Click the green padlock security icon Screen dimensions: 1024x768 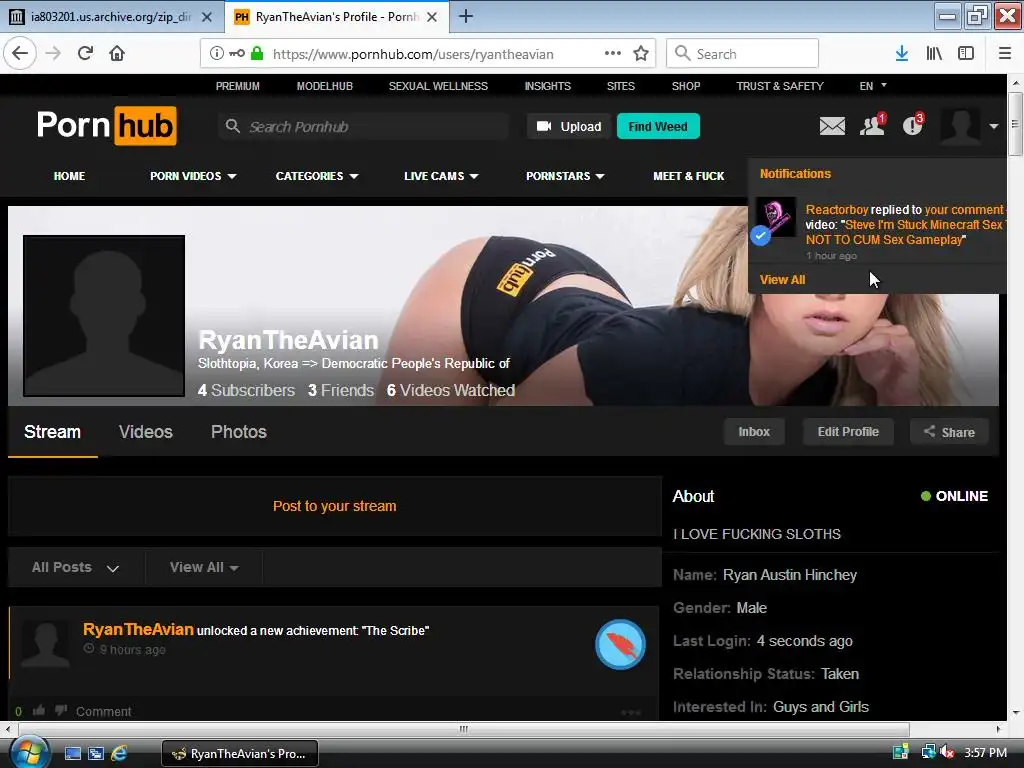pyautogui.click(x=257, y=54)
